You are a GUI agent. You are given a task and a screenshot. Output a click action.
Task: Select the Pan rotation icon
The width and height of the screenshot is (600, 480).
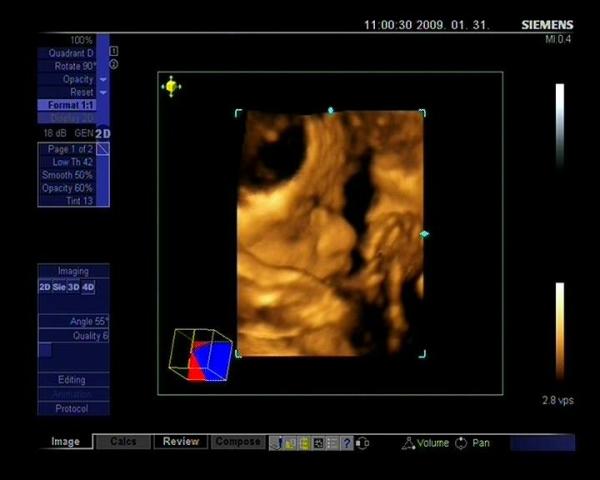click(461, 442)
